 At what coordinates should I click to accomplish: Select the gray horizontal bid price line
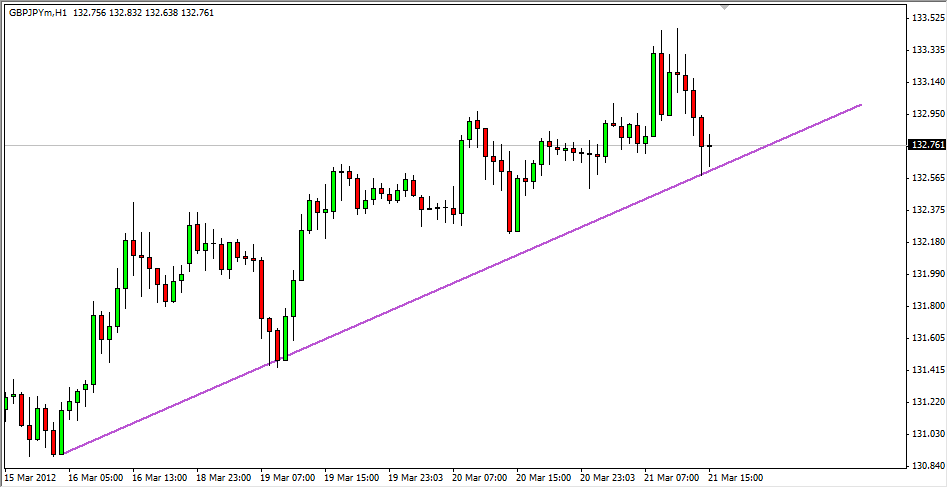(x=453, y=145)
